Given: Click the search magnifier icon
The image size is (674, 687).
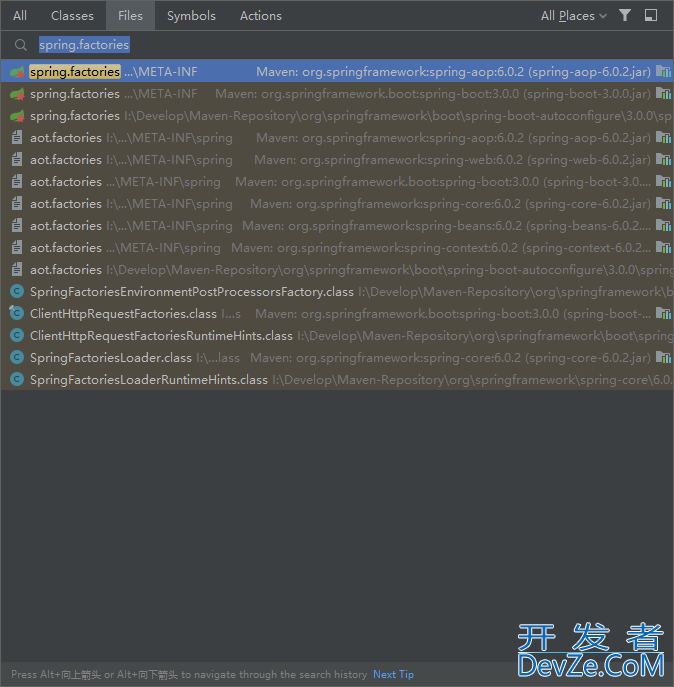Looking at the screenshot, I should (21, 45).
